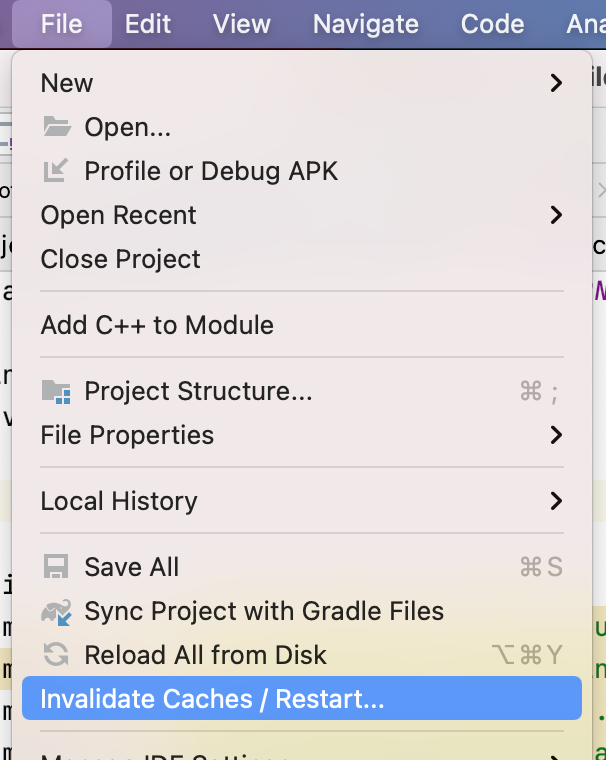The image size is (606, 760).
Task: Open the Navigate menu
Action: (x=366, y=23)
